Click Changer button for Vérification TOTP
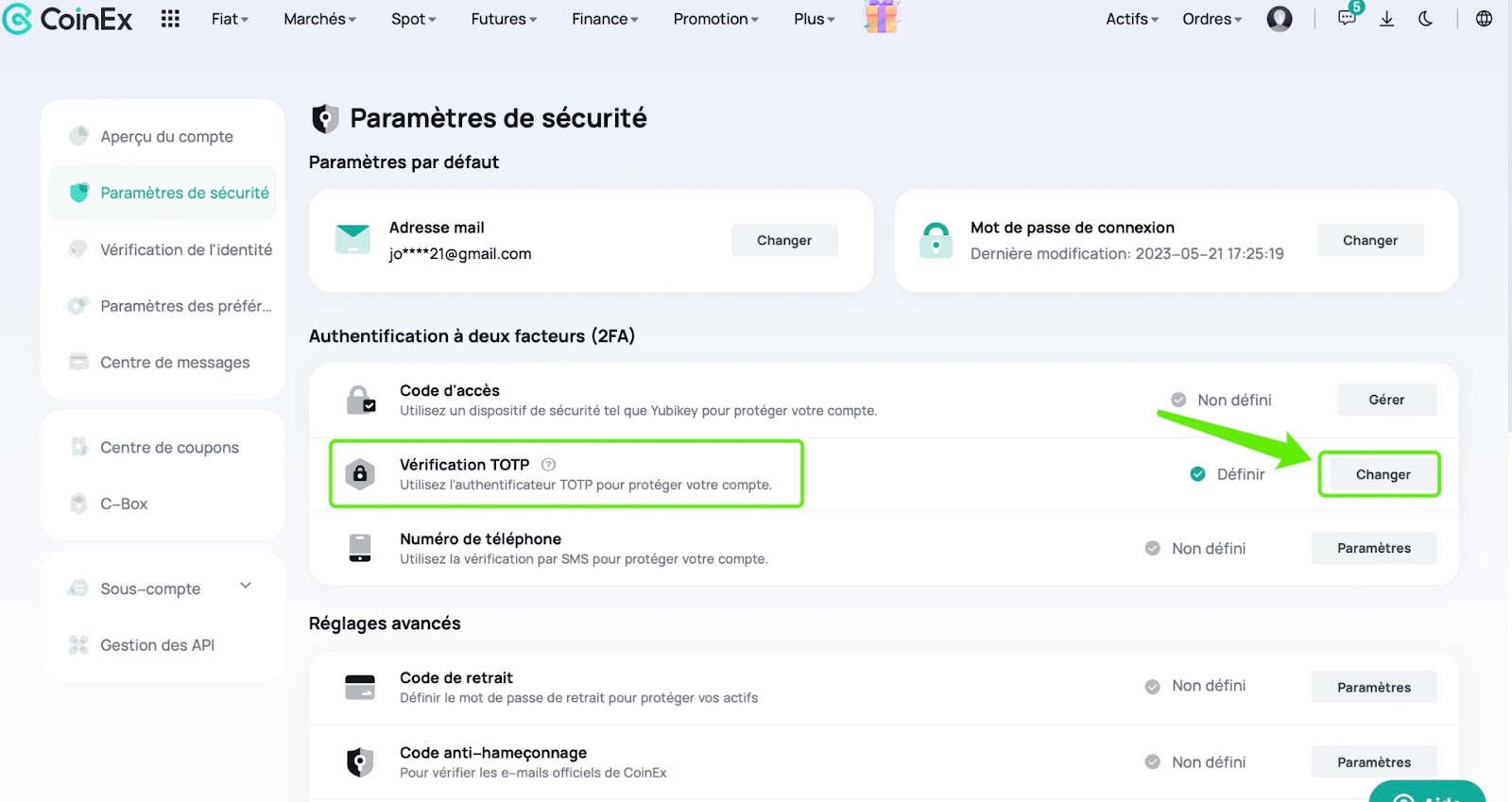 pyautogui.click(x=1383, y=474)
